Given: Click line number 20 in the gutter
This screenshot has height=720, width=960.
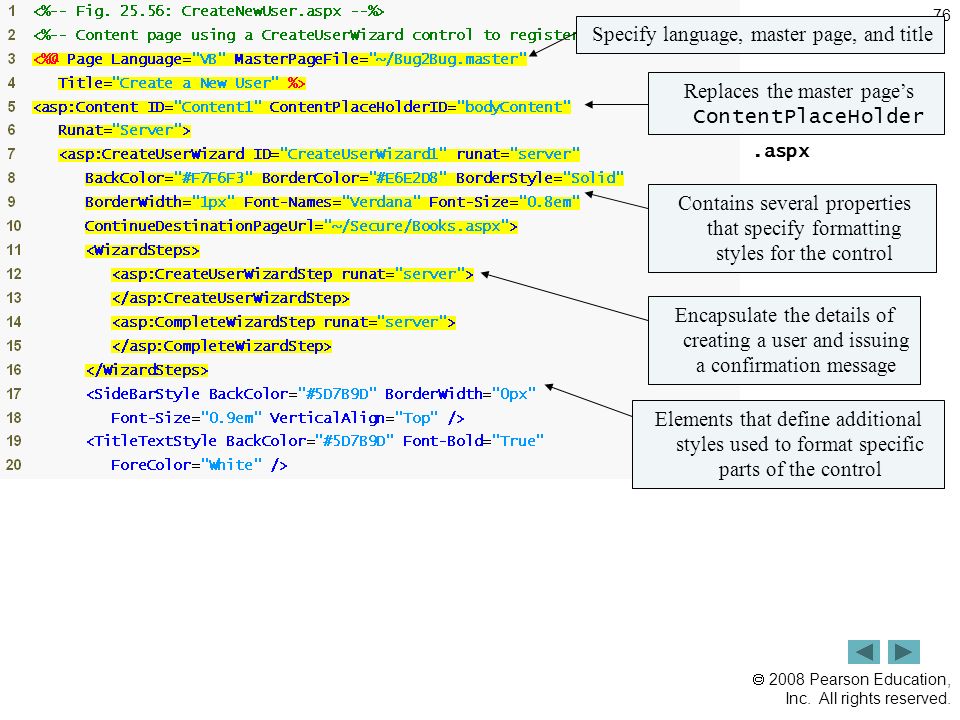Looking at the screenshot, I should coord(13,465).
